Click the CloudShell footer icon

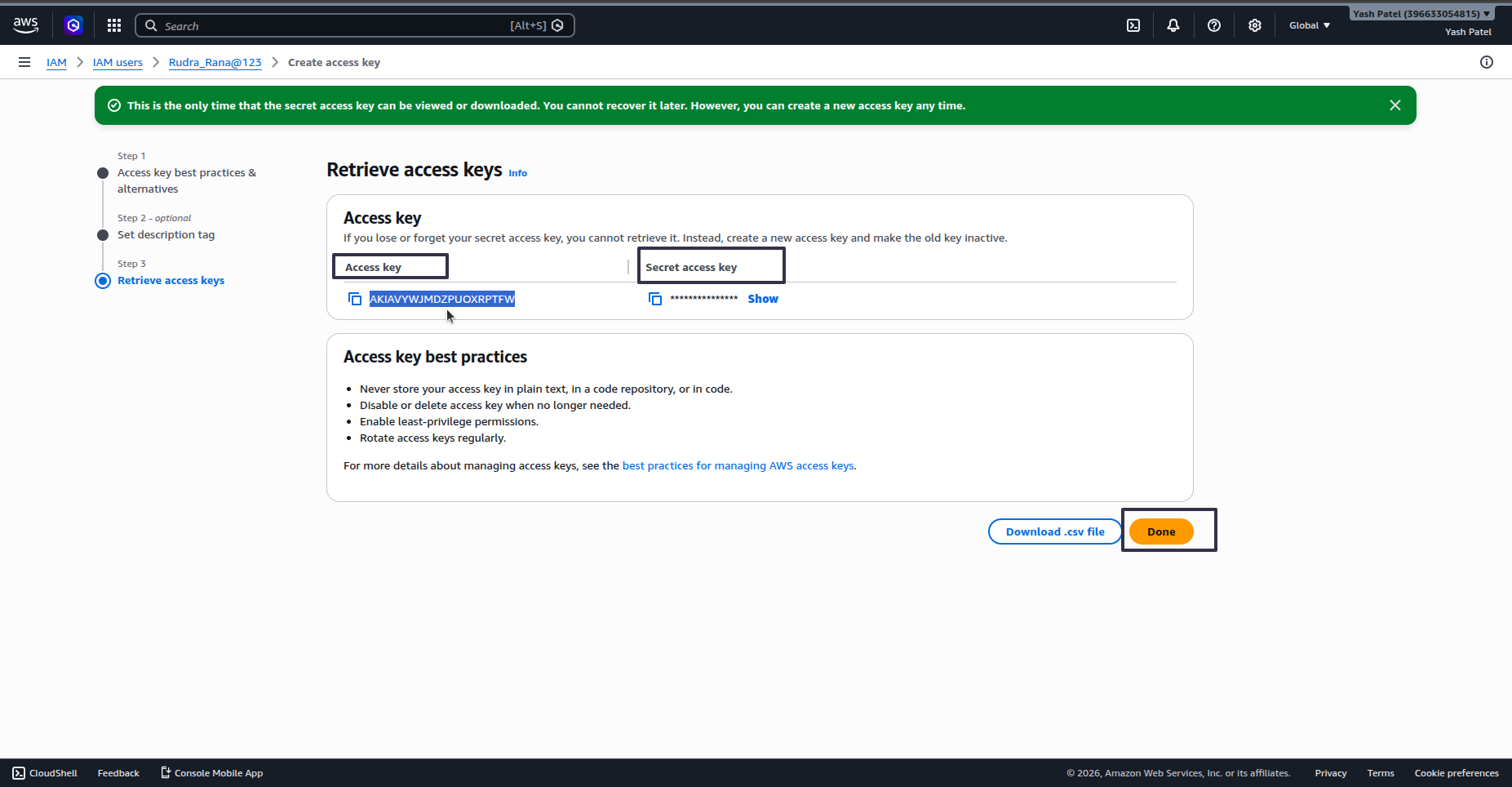click(x=19, y=773)
